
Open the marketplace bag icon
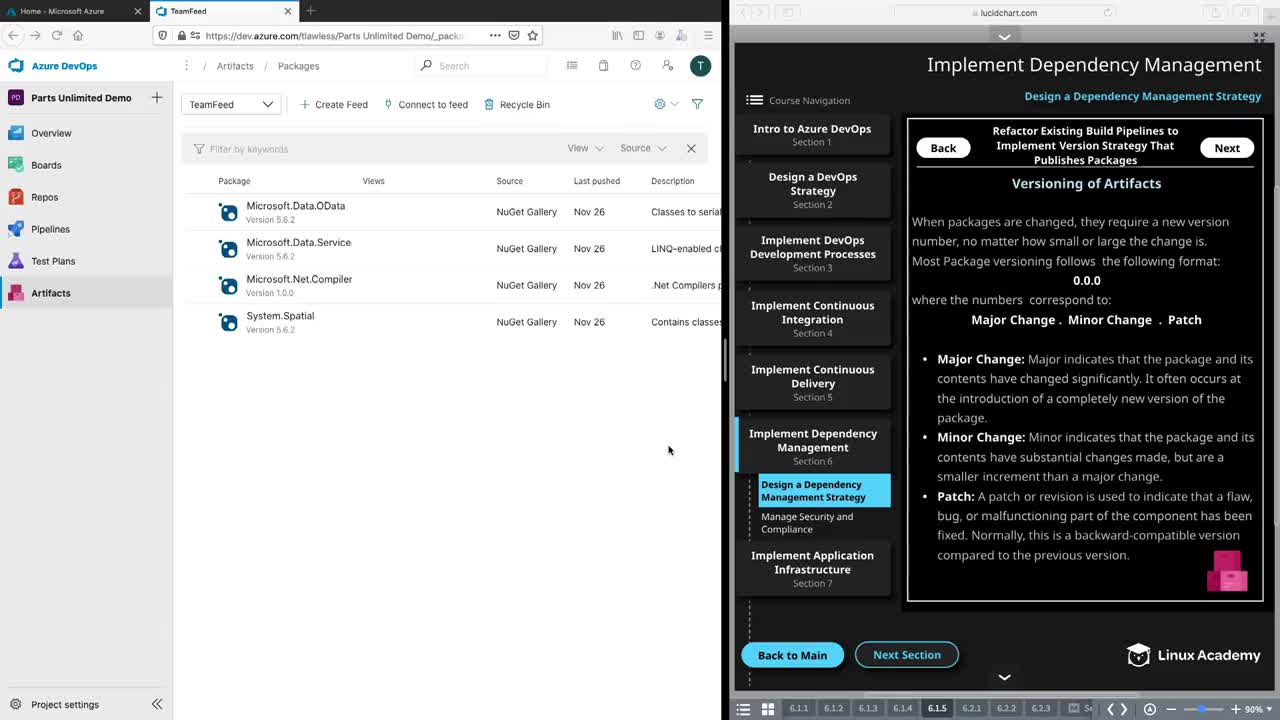603,66
